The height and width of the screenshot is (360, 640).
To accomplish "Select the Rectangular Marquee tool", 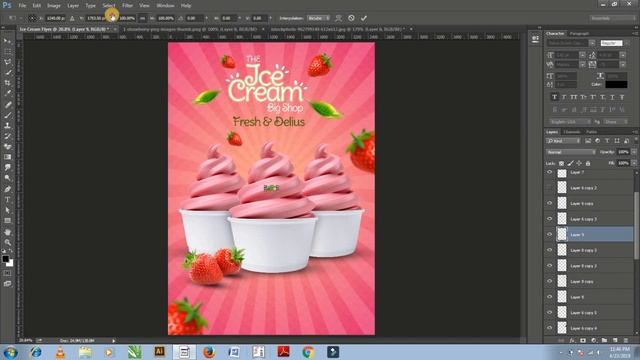I will pos(7,52).
